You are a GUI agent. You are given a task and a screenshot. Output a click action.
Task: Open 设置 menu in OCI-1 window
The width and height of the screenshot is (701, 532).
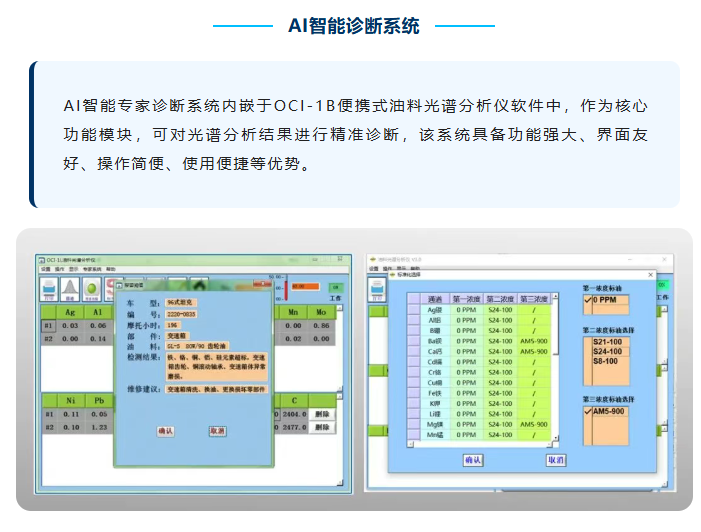pos(46,269)
